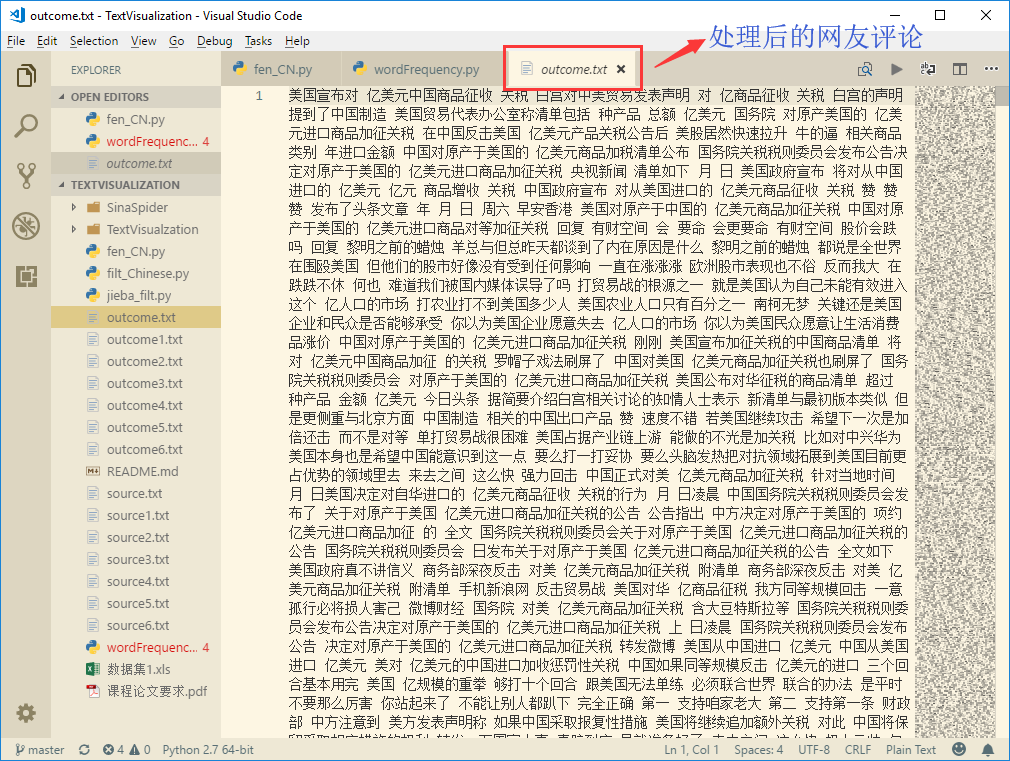Expand the TextVisualzation folder
Image resolution: width=1010 pixels, height=761 pixels.
click(136, 229)
